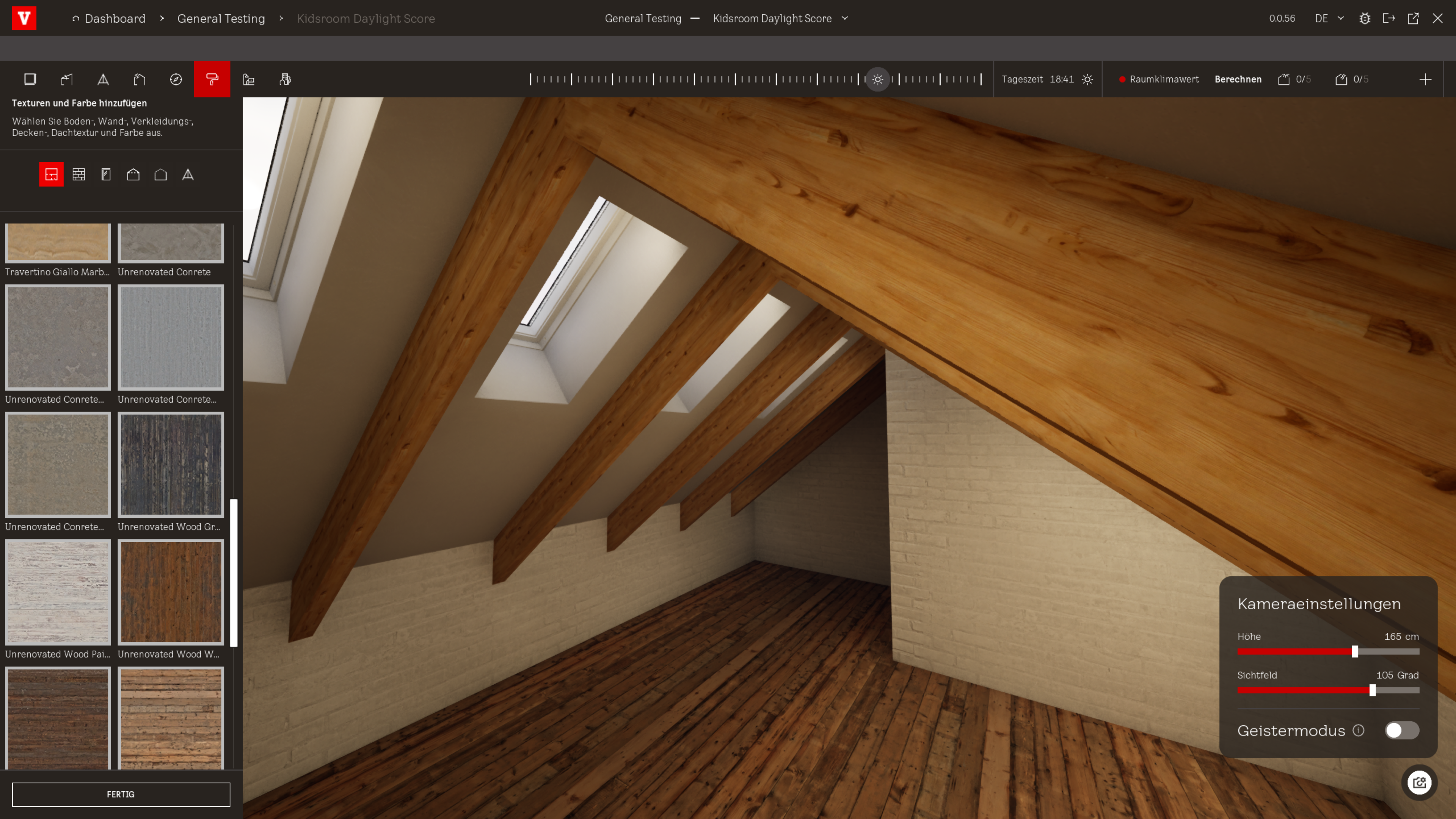This screenshot has height=819, width=1456.
Task: Toggle the Geistermodus switch
Action: [x=1402, y=730]
